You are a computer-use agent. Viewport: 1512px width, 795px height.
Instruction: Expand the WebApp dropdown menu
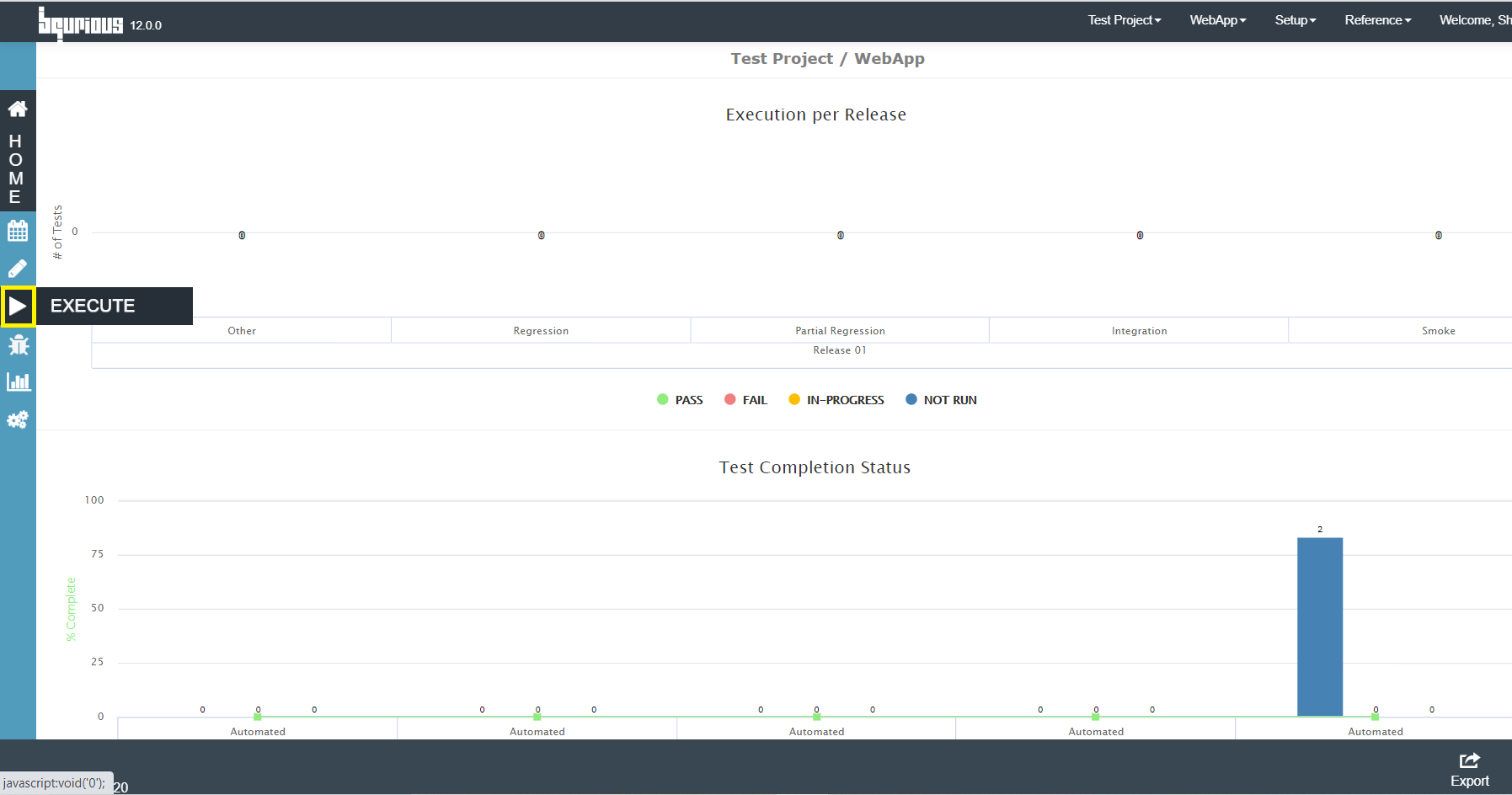1217,20
